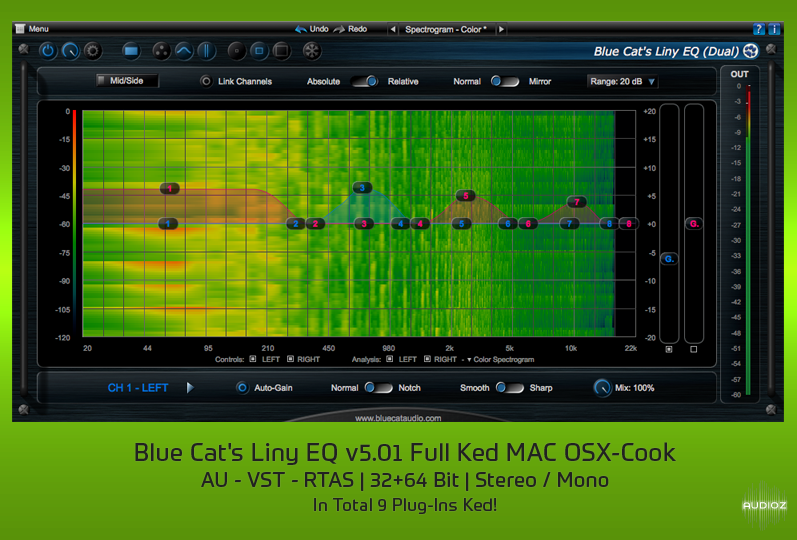Image resolution: width=797 pixels, height=540 pixels.
Task: Switch the Normal/Notch toggle
Action: coord(377,388)
